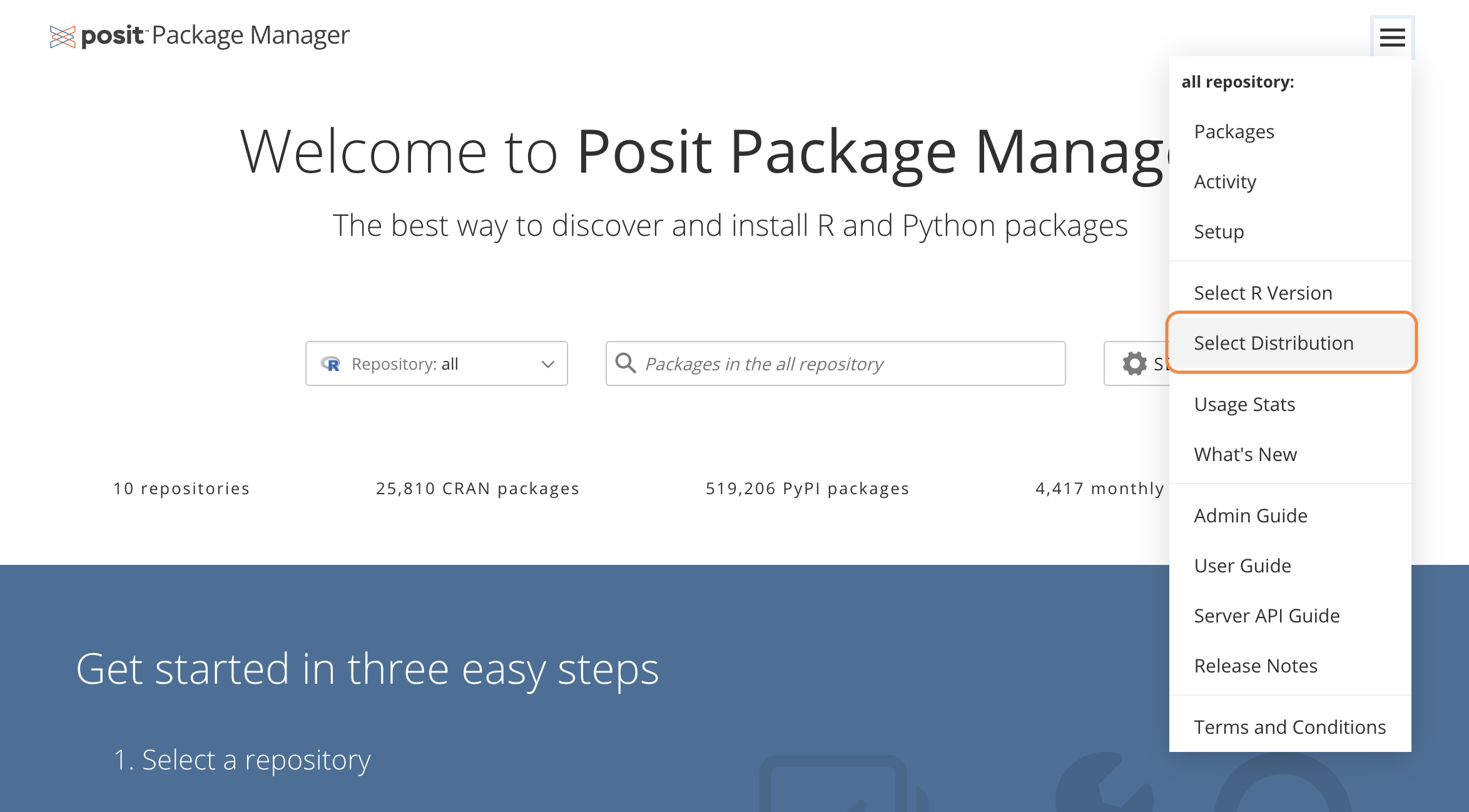The width and height of the screenshot is (1469, 812).
Task: Open the Server API Guide
Action: [x=1267, y=616]
